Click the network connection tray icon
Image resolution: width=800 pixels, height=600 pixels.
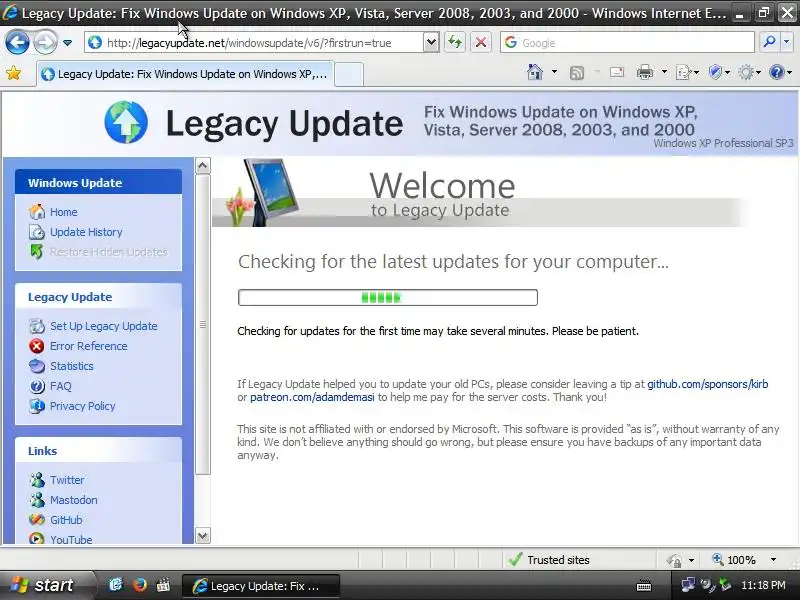688,585
